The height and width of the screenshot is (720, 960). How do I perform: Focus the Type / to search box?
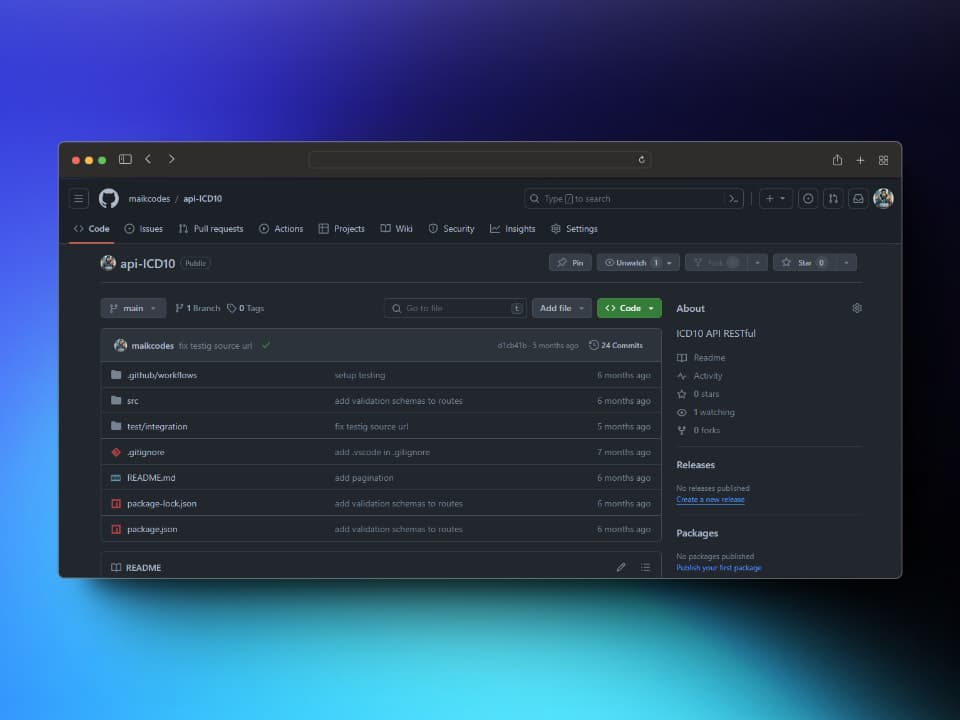point(634,198)
